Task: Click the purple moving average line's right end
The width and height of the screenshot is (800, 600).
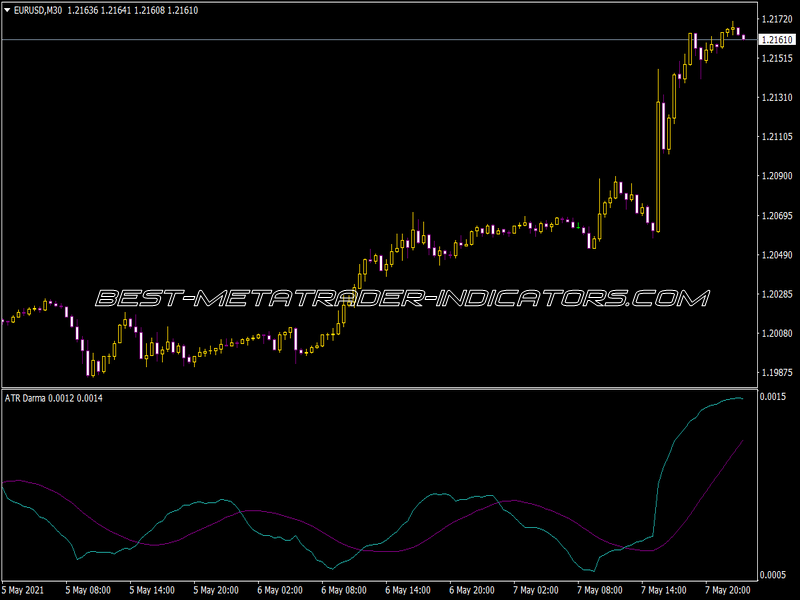Action: [742, 440]
